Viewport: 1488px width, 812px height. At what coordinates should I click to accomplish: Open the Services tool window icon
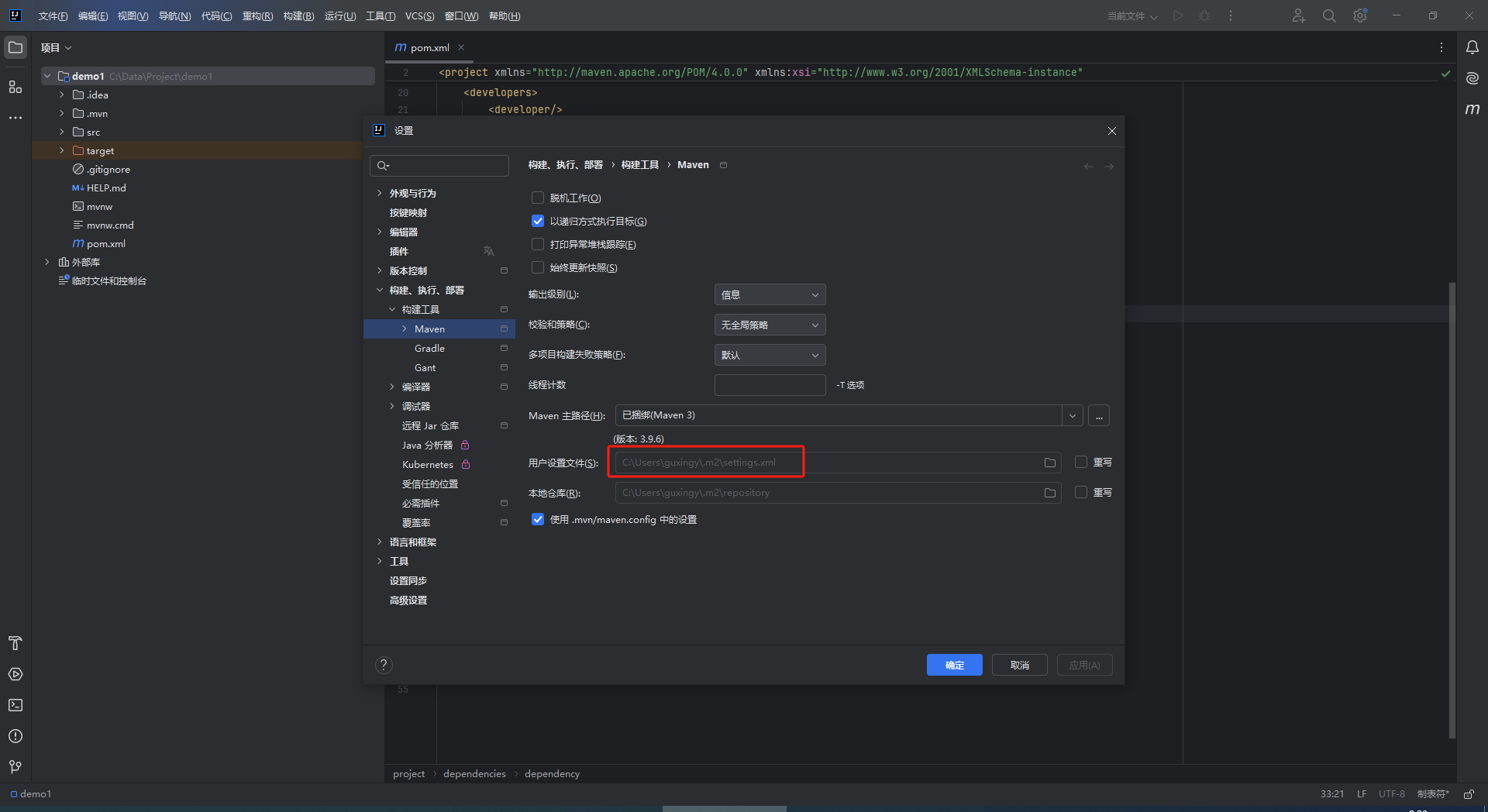pyautogui.click(x=15, y=674)
